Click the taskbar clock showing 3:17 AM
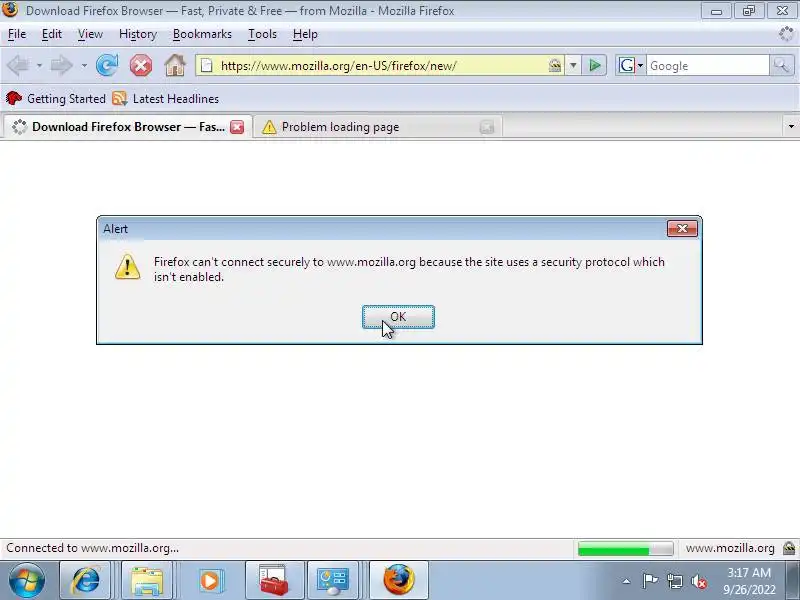This screenshot has width=800, height=600. coord(749,581)
